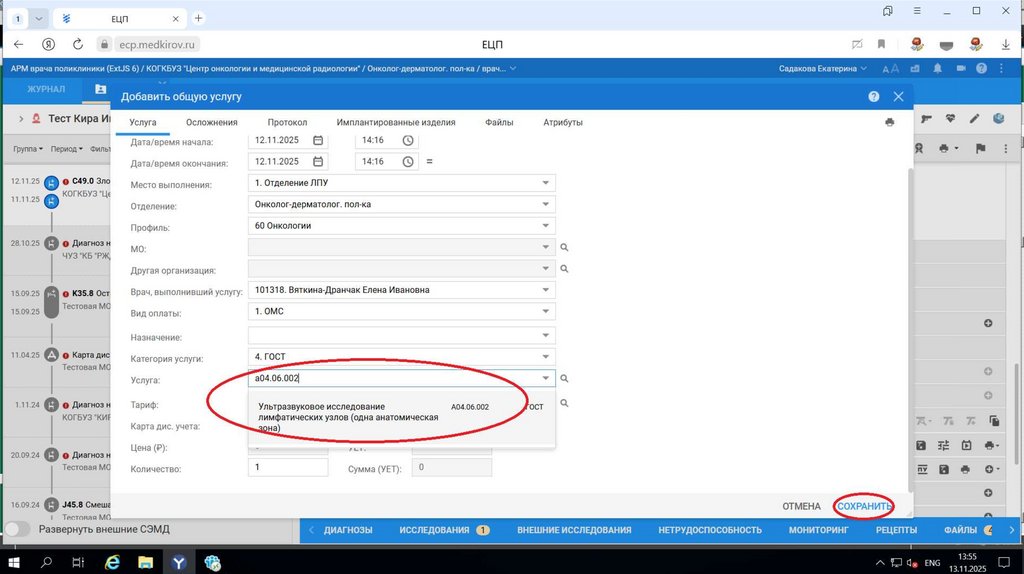This screenshot has height=574, width=1024.
Task: Open the Категория услуги dropdown list
Action: [546, 357]
